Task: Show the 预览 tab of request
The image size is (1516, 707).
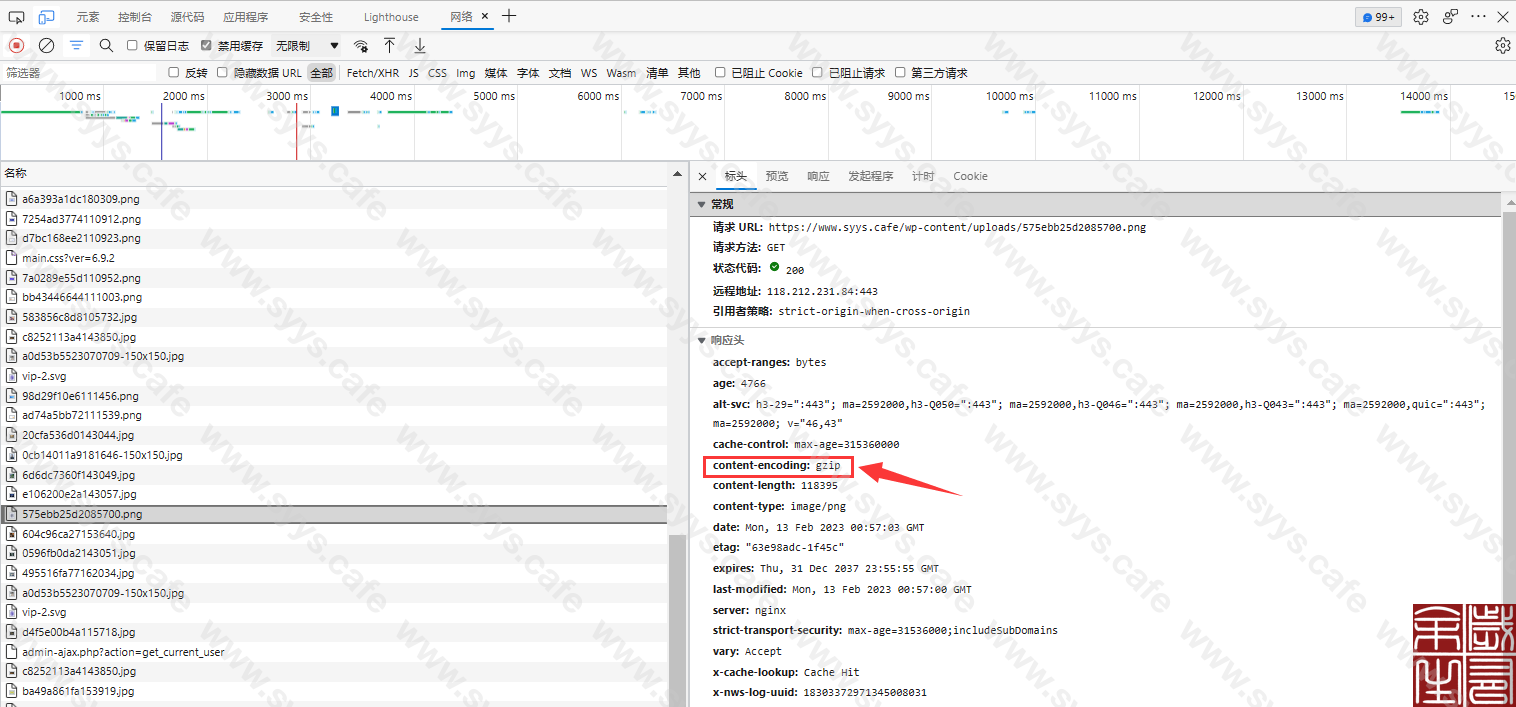Action: [777, 176]
